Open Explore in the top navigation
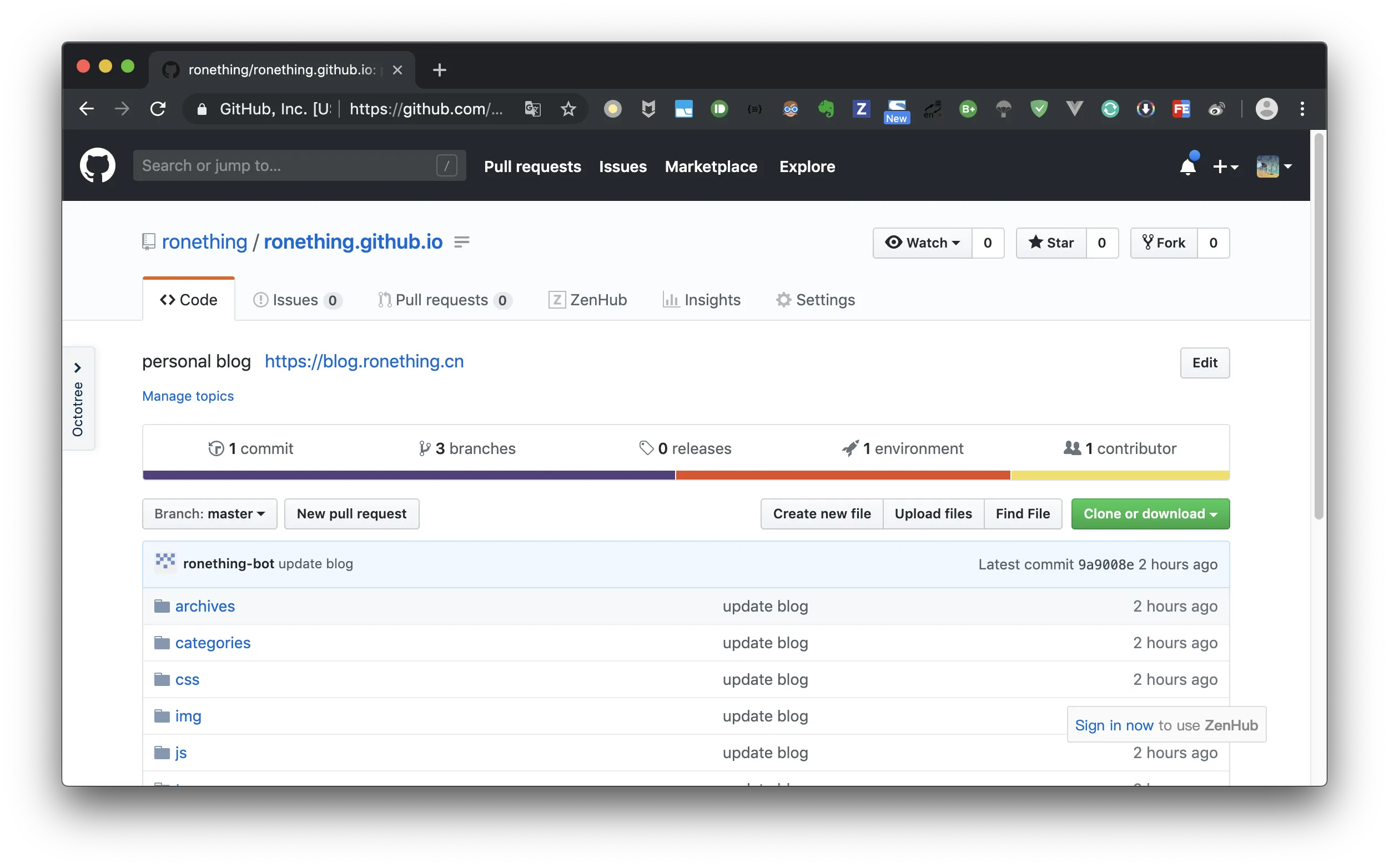 tap(807, 166)
